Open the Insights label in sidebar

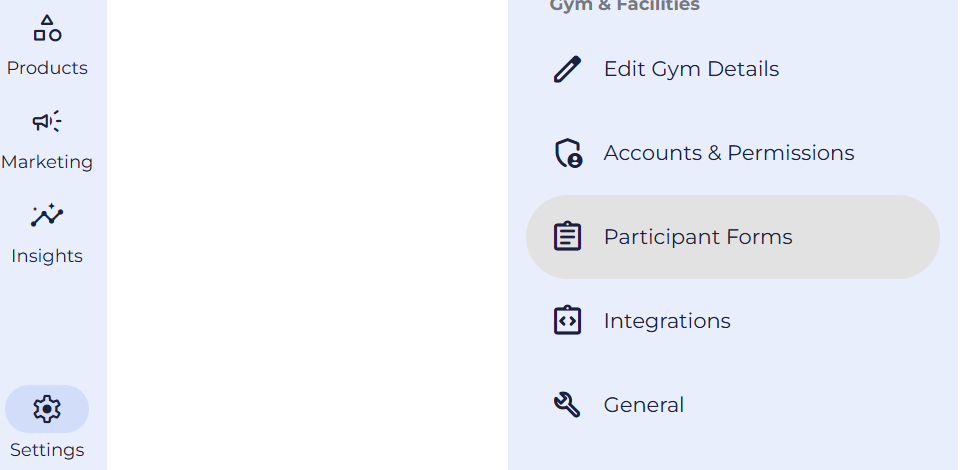click(x=47, y=256)
